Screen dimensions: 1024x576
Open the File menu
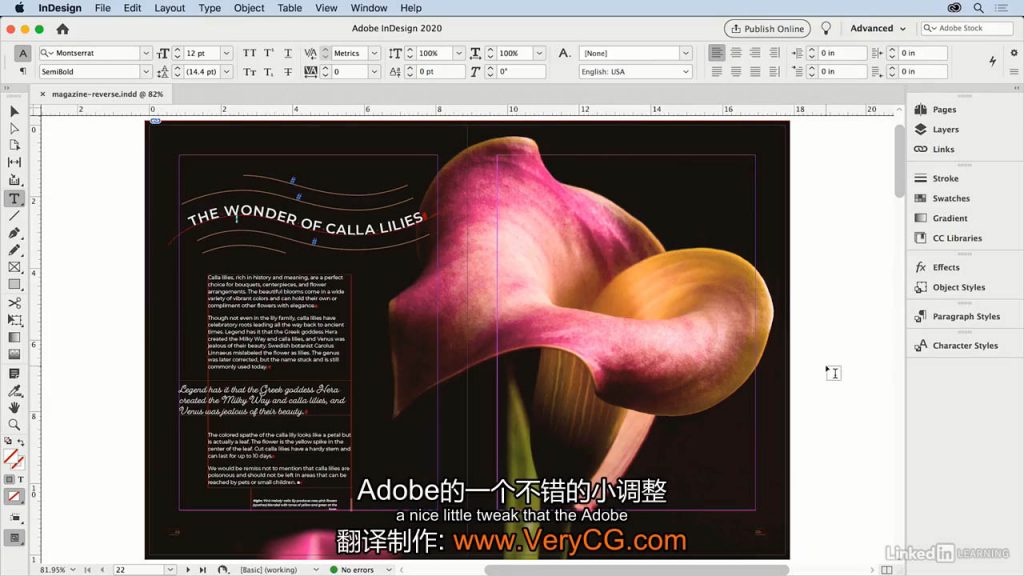[x=103, y=8]
